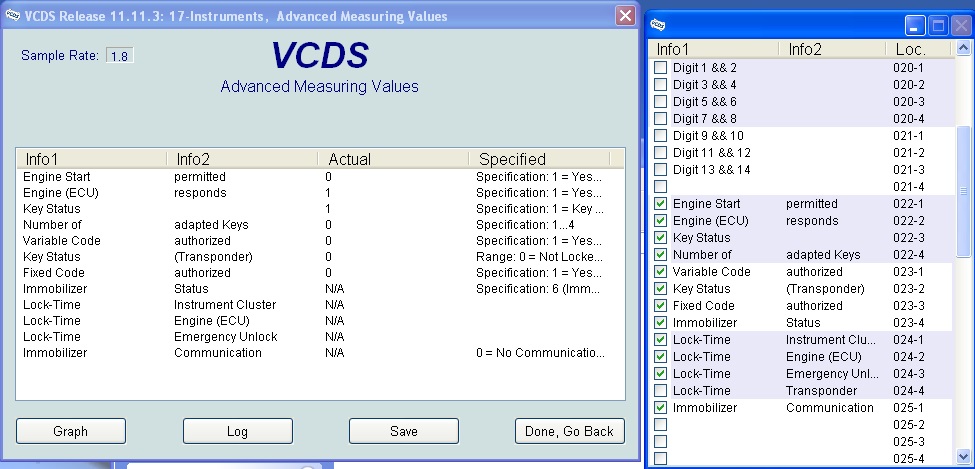Image resolution: width=975 pixels, height=469 pixels.
Task: Select Immobilizer Status table row
Action: (320, 289)
